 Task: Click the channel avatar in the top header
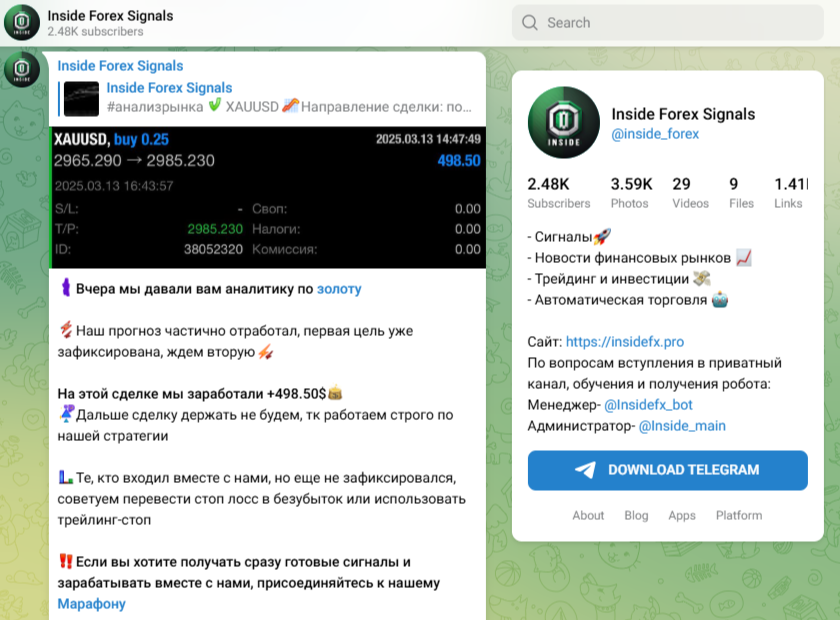(x=22, y=23)
